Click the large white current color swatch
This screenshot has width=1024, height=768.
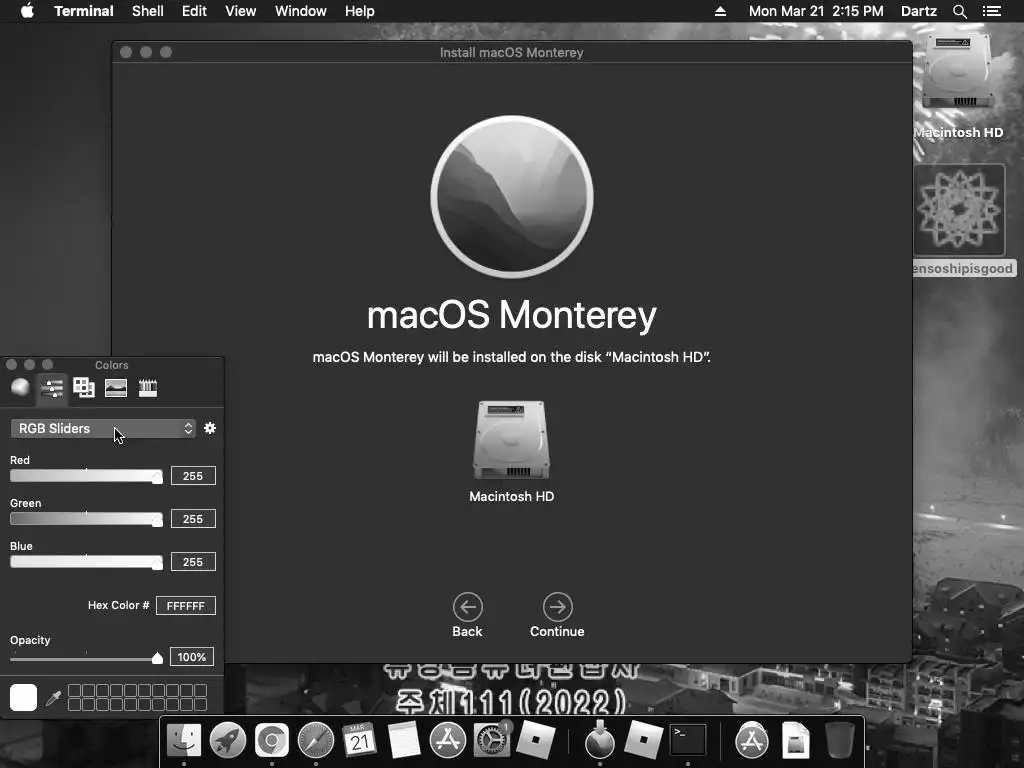coord(24,697)
